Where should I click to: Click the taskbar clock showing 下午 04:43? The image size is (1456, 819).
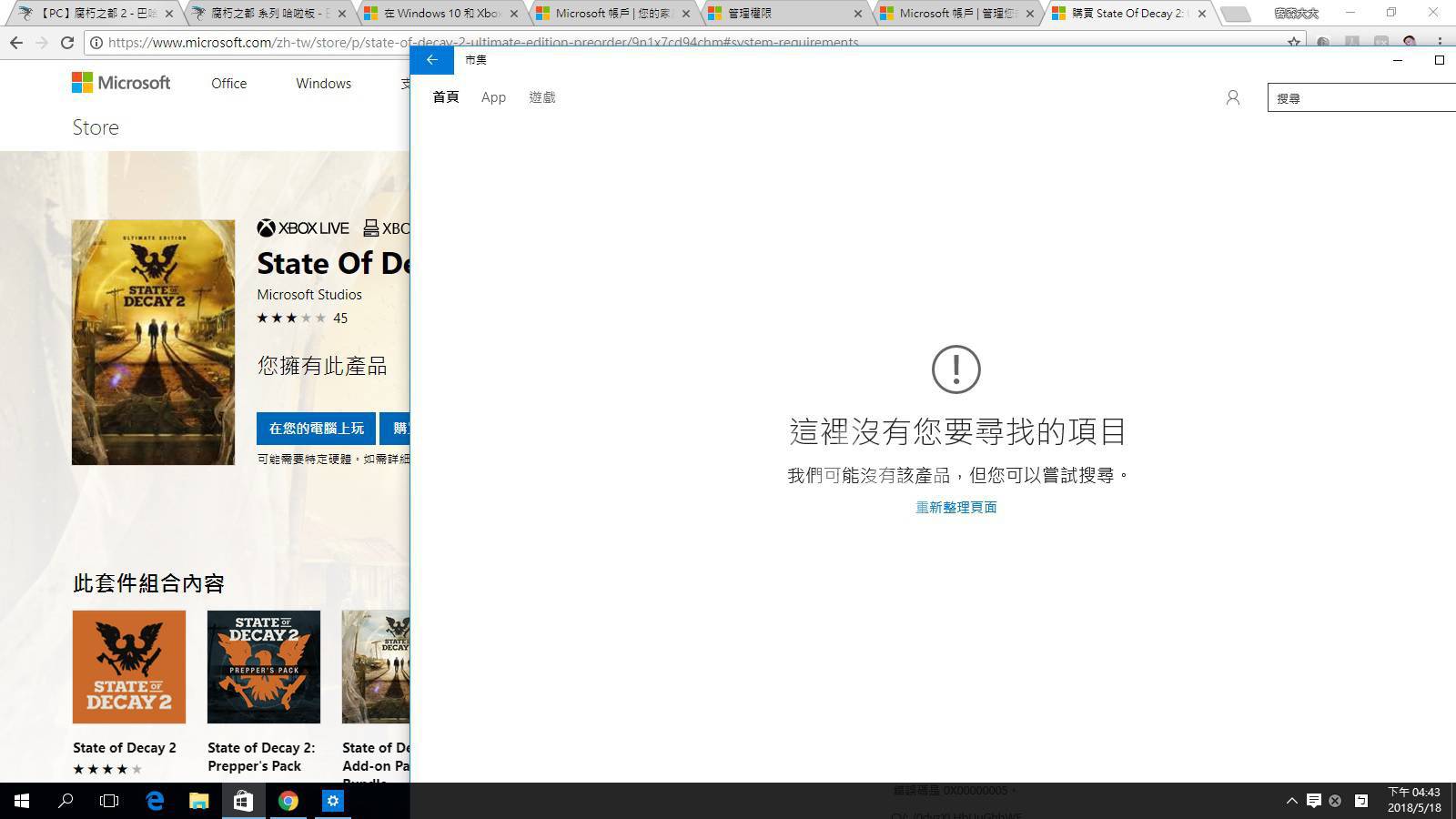coord(1414,800)
